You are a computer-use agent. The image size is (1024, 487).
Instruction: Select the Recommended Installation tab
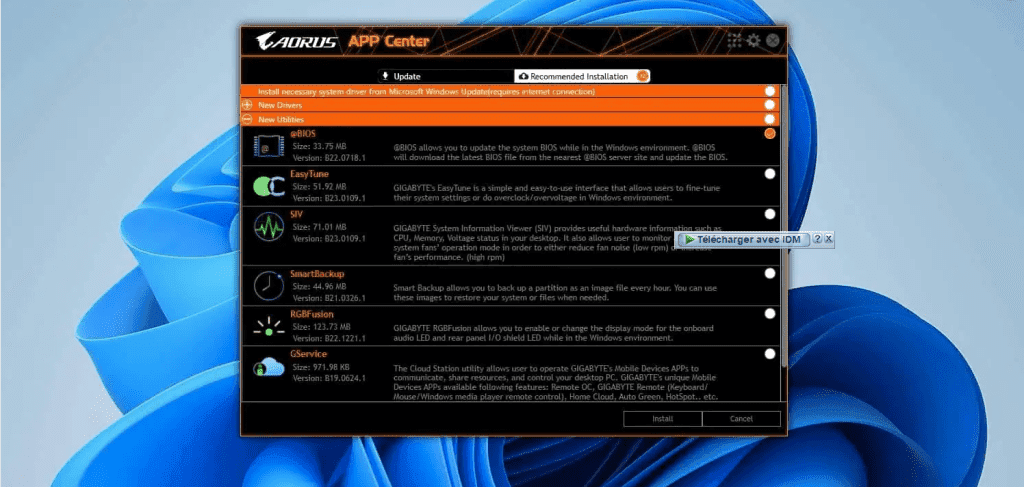[578, 76]
